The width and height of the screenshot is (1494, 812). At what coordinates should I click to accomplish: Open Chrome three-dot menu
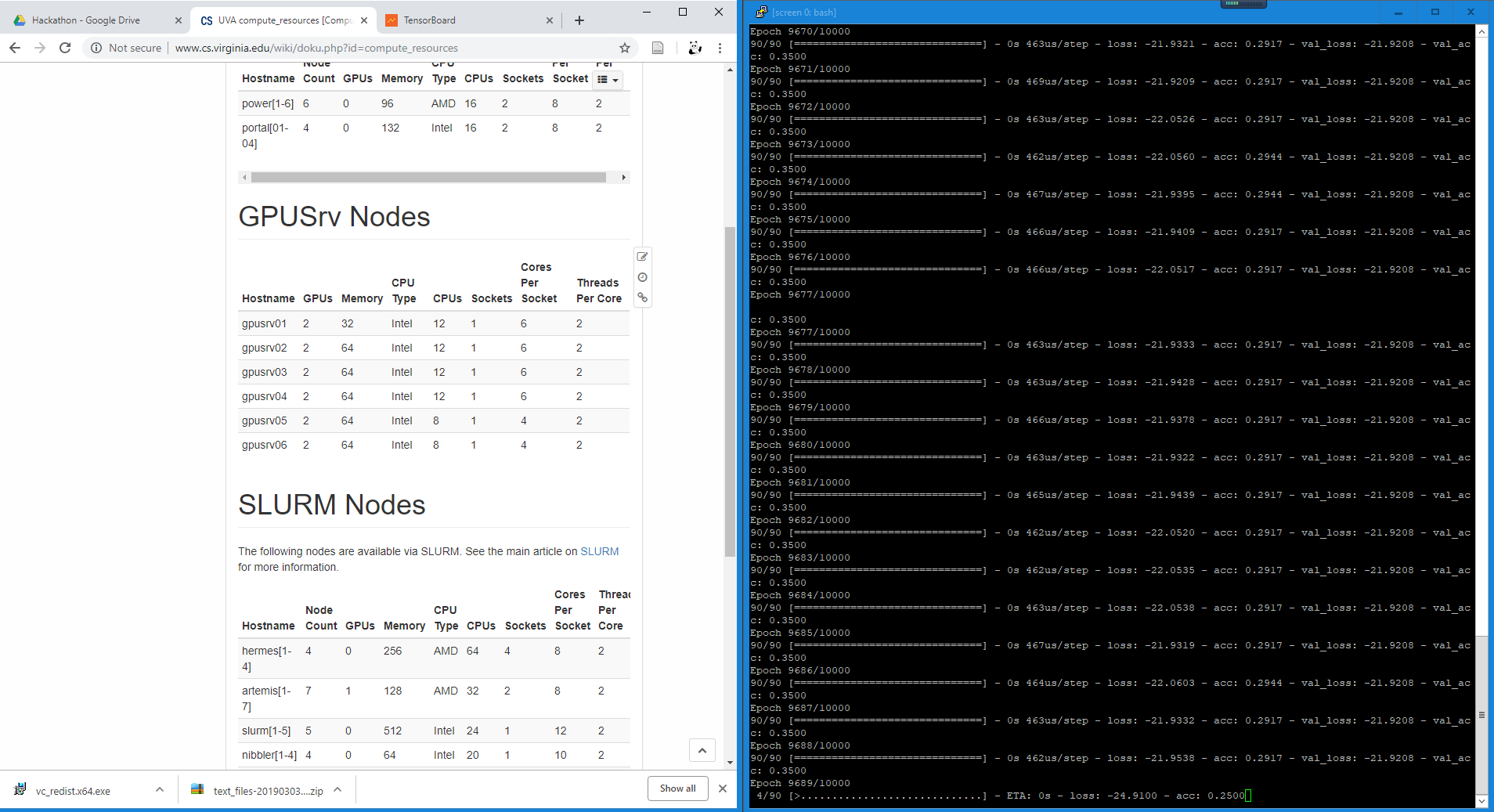[x=720, y=48]
